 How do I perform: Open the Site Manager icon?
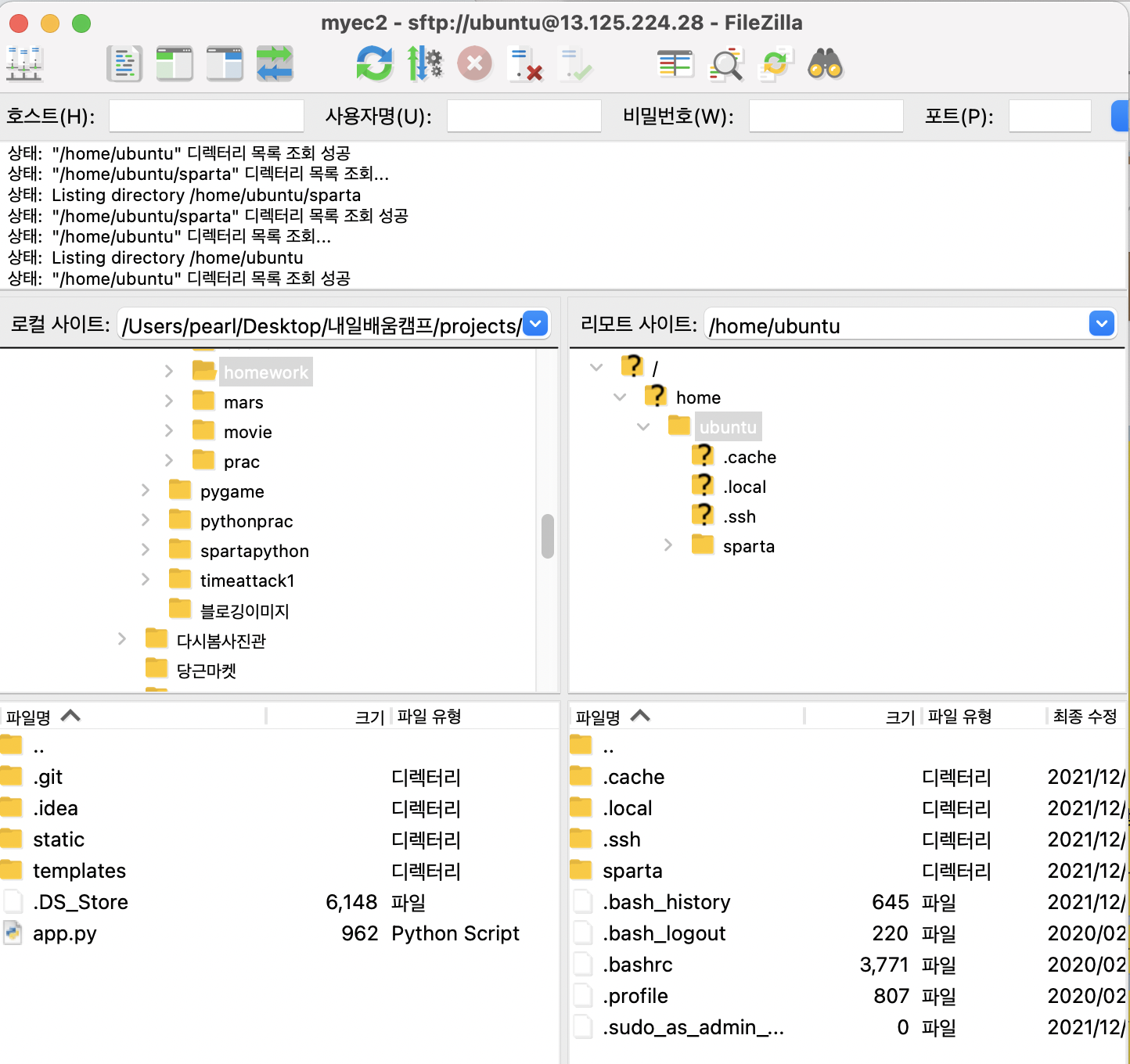[24, 63]
